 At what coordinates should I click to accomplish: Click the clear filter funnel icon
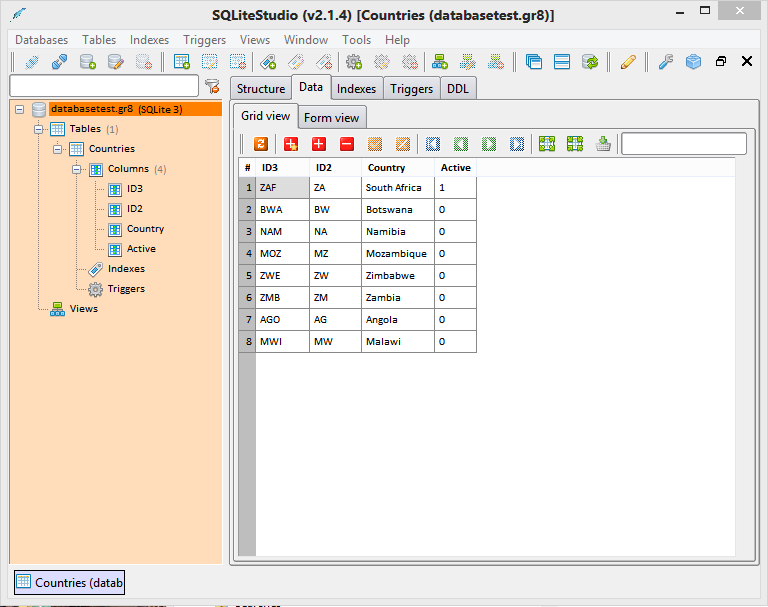(211, 86)
